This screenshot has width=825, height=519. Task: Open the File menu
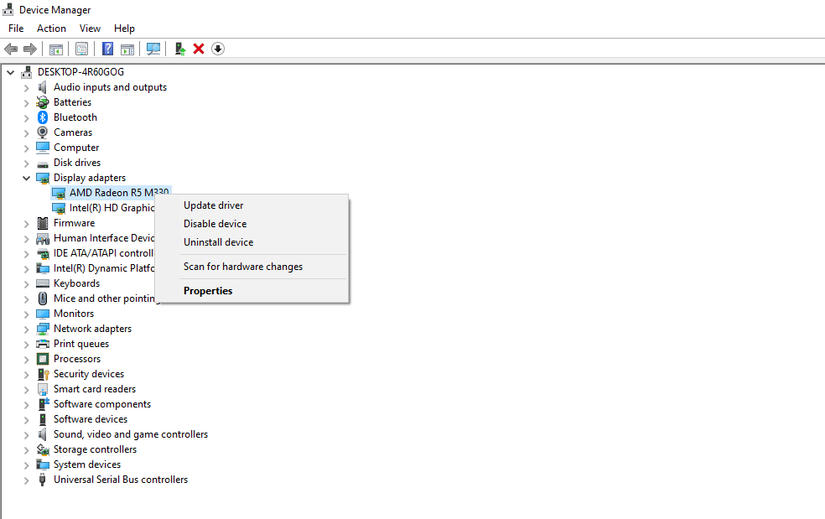coord(16,28)
